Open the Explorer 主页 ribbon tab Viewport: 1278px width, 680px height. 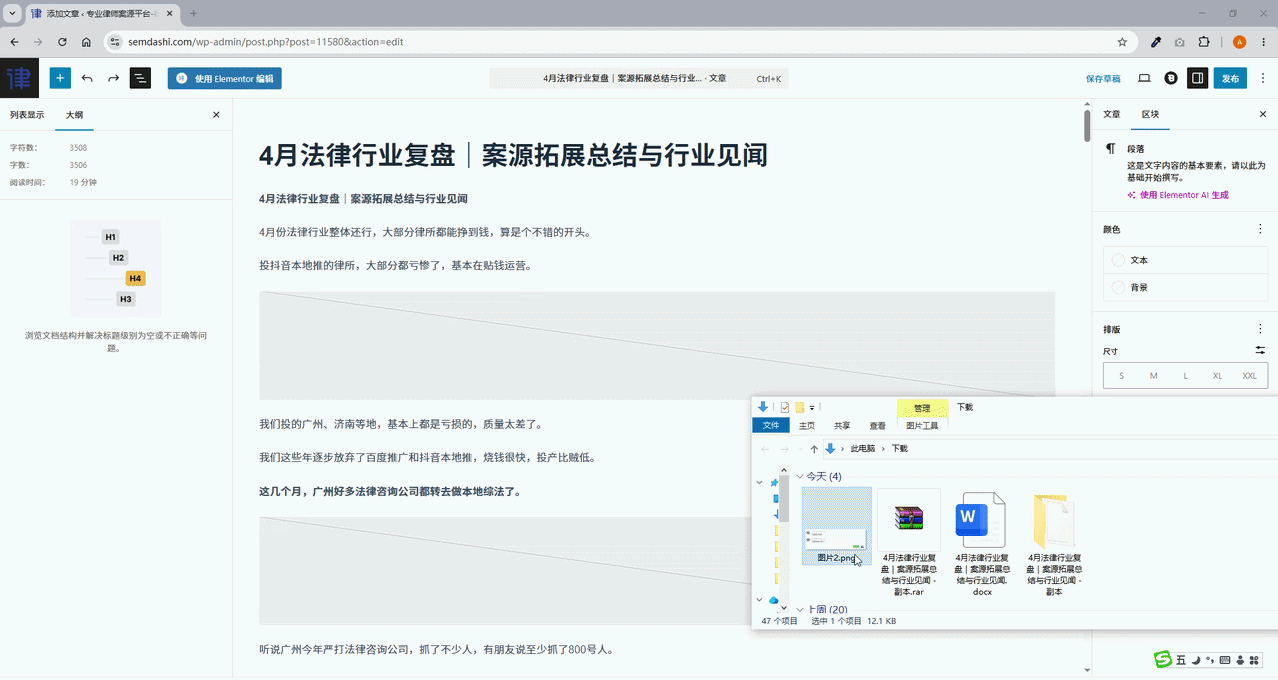pos(806,425)
